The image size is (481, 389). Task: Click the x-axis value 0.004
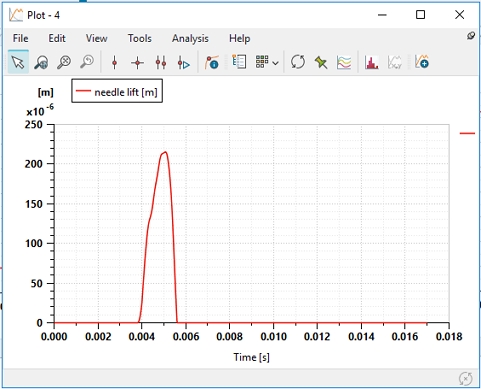142,337
